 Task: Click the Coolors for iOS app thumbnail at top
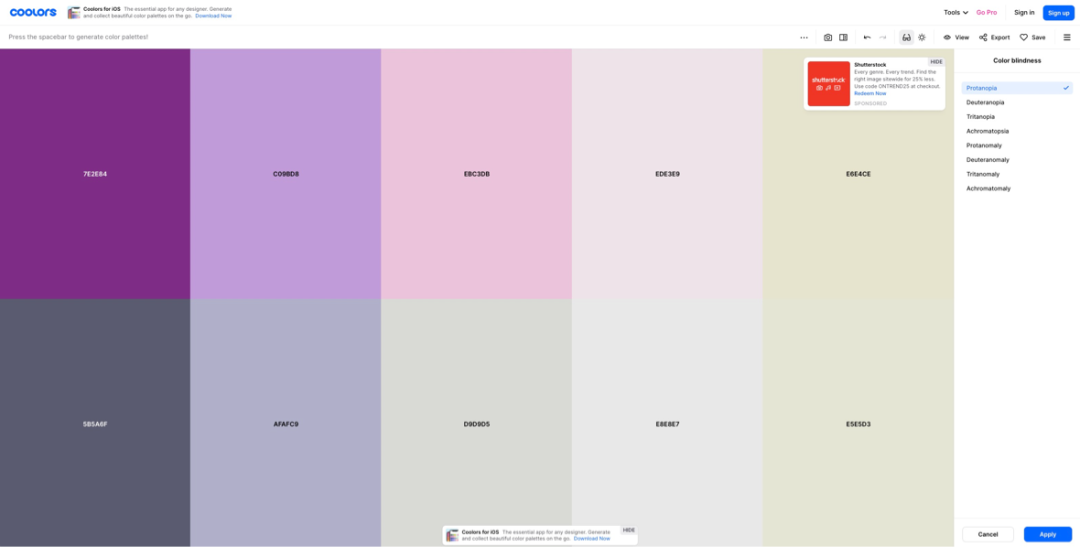[x=74, y=12]
